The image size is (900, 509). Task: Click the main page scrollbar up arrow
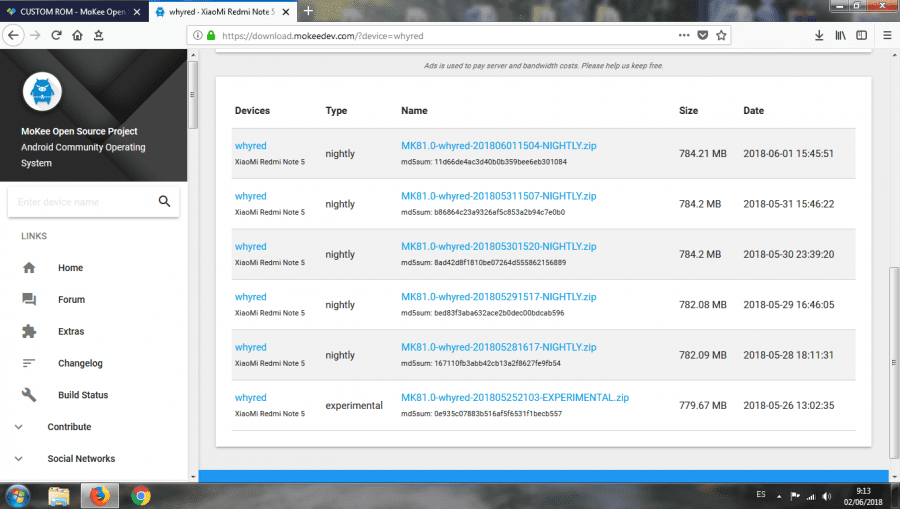894,55
